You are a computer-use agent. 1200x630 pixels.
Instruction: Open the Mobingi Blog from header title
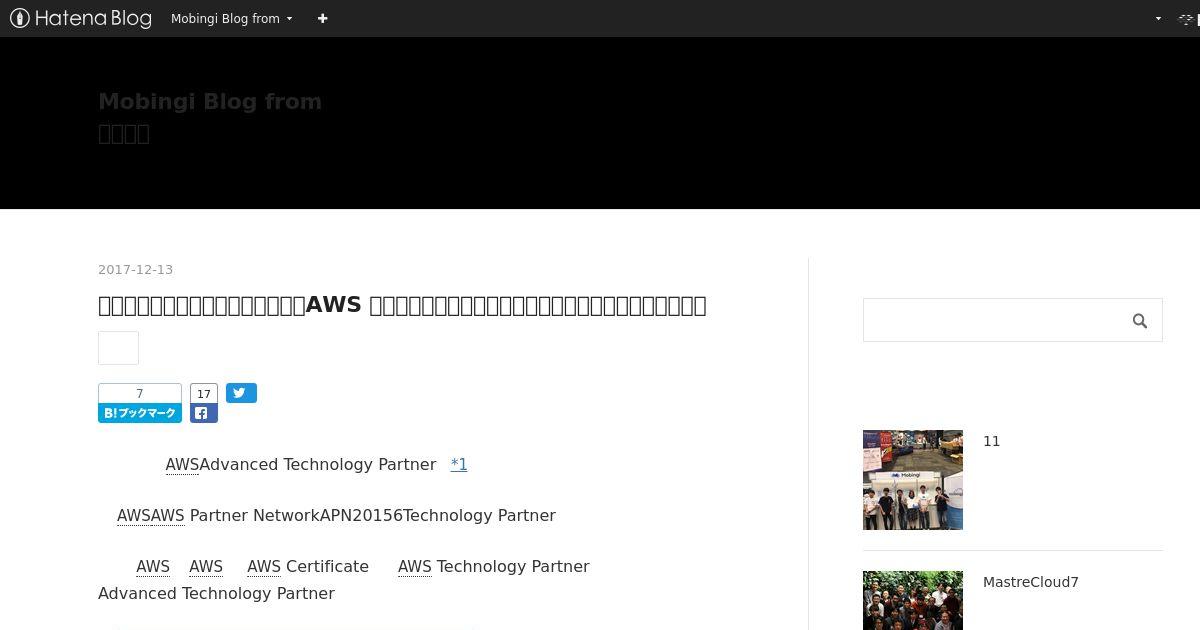coord(210,102)
